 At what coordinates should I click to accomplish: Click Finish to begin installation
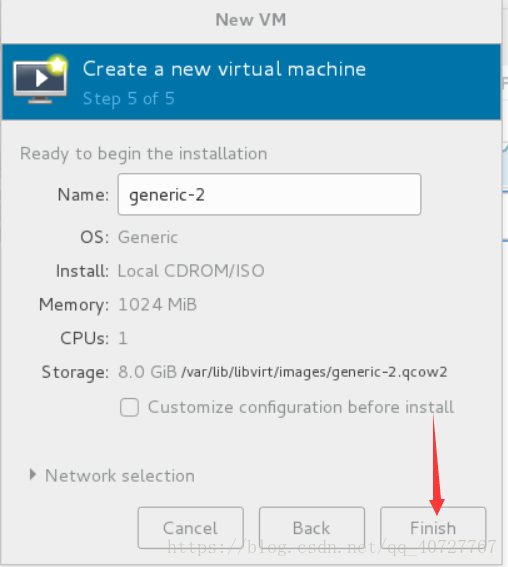[433, 528]
